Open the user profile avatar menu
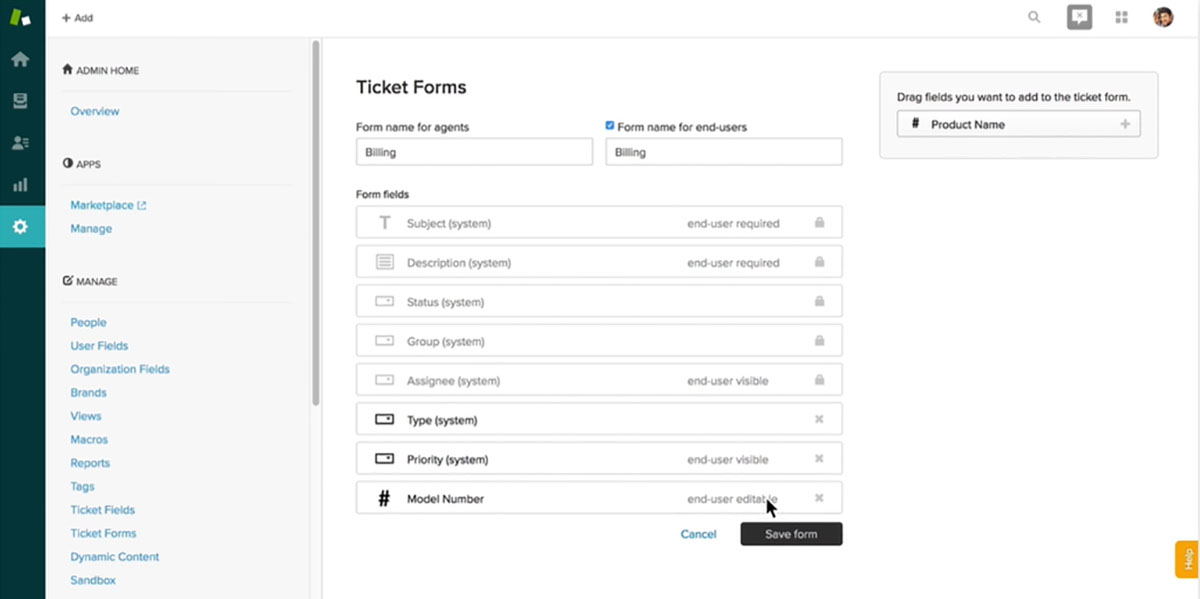This screenshot has width=1200, height=599. [1163, 17]
